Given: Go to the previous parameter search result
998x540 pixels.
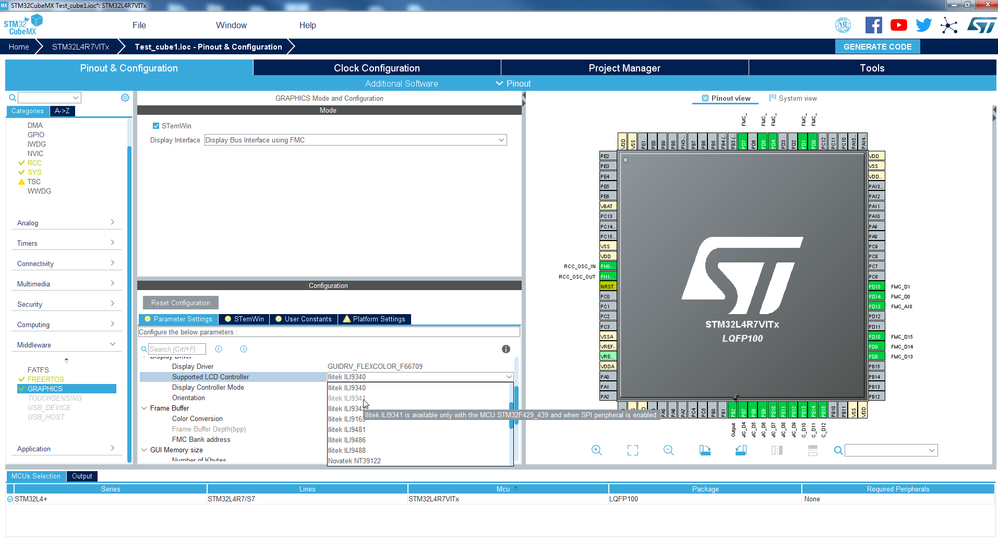Looking at the screenshot, I should pos(218,349).
